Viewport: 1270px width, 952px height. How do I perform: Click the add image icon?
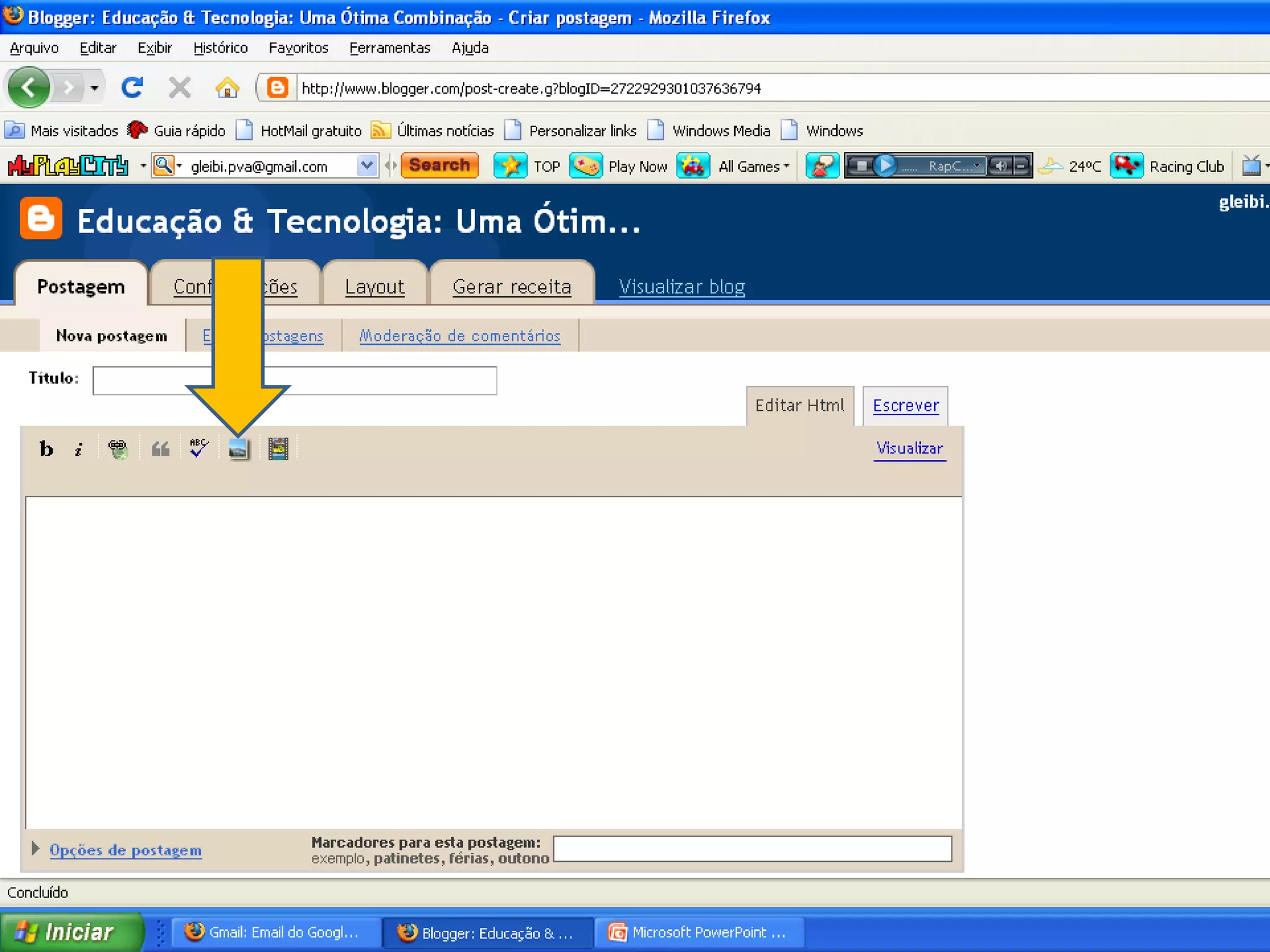238,449
